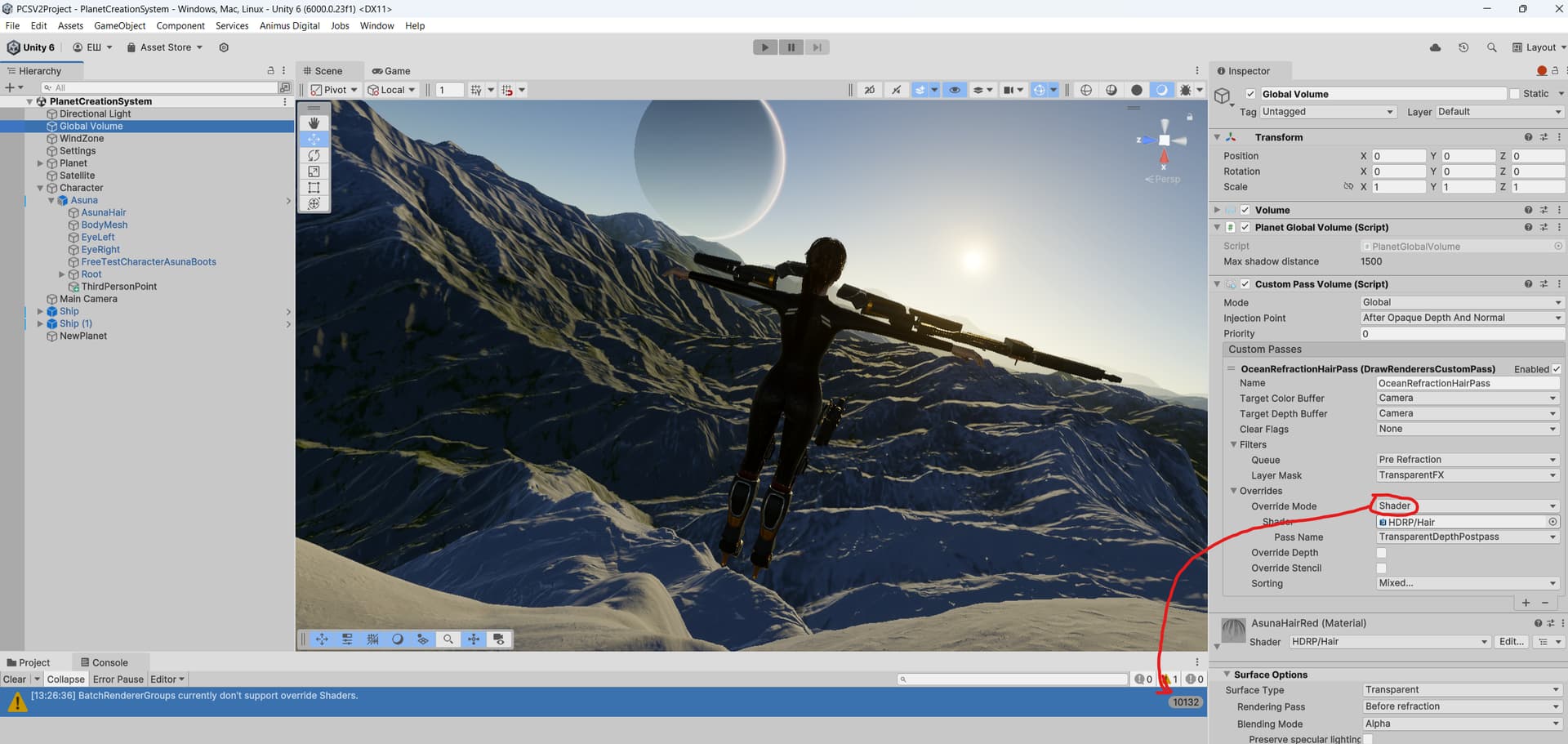This screenshot has height=744, width=1568.
Task: Open the Unity cloud services icon
Action: pos(1435,47)
